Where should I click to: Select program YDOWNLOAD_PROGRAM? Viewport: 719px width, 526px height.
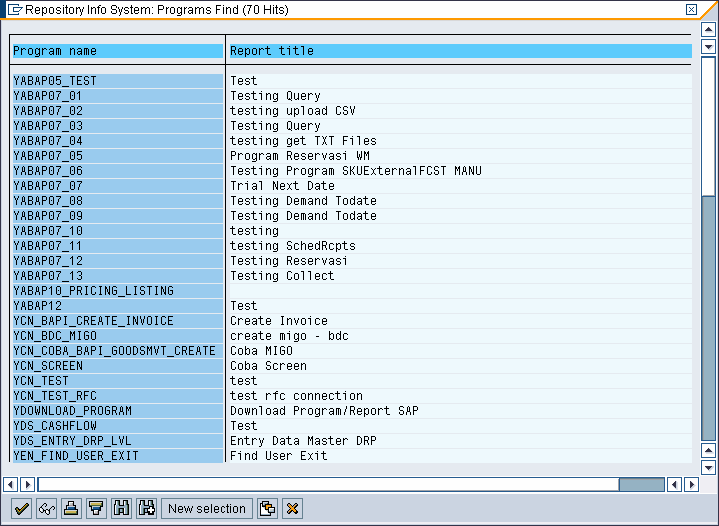118,411
